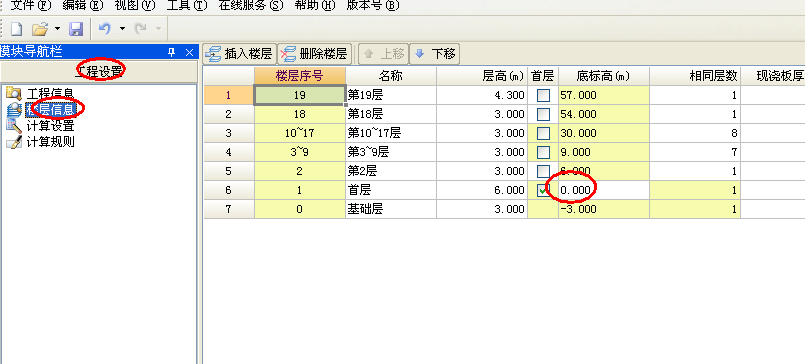Image resolution: width=805 pixels, height=364 pixels.
Task: Click 底标高 cell 57.000
Action: pos(604,95)
